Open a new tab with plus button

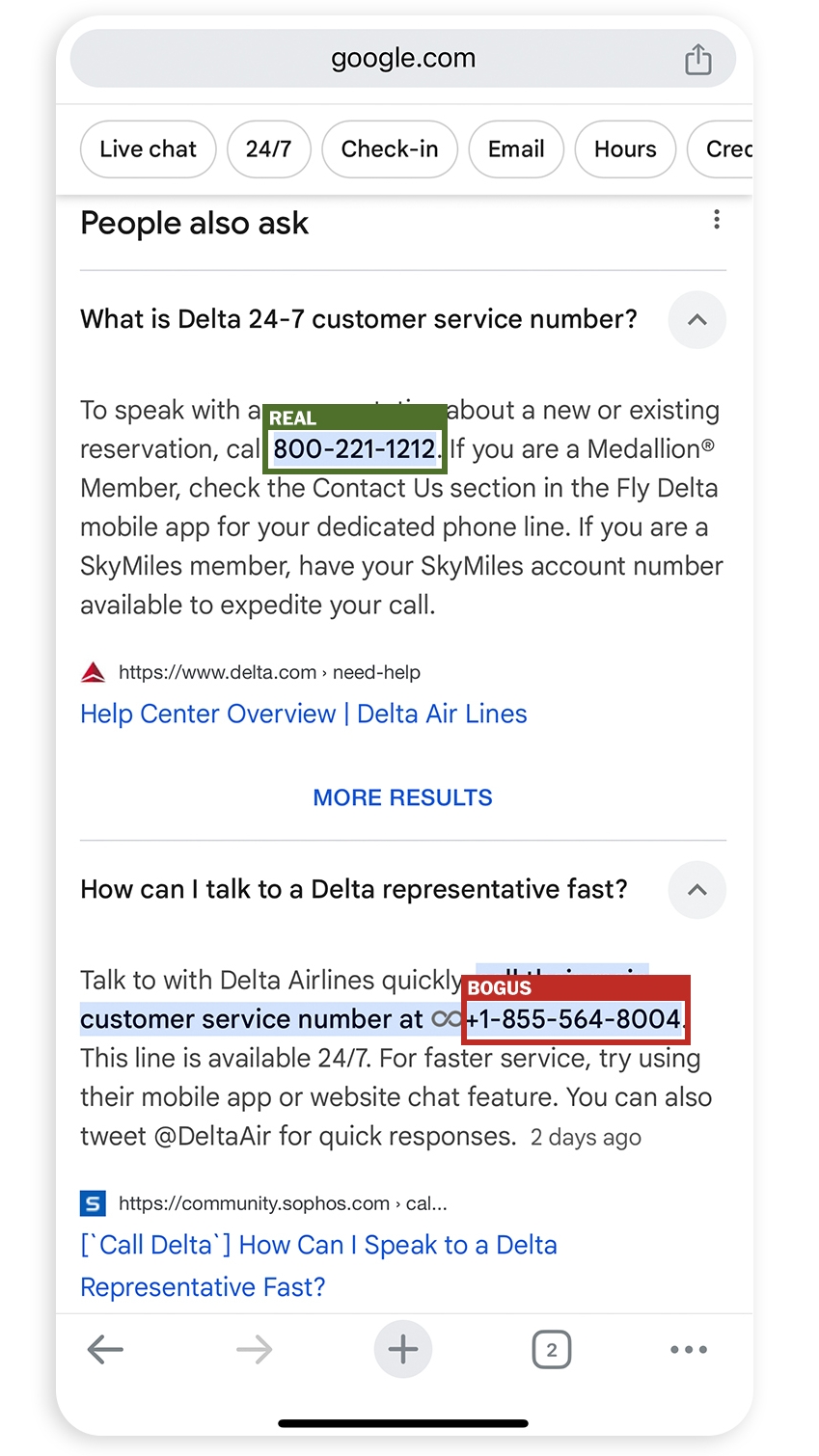[x=402, y=1349]
